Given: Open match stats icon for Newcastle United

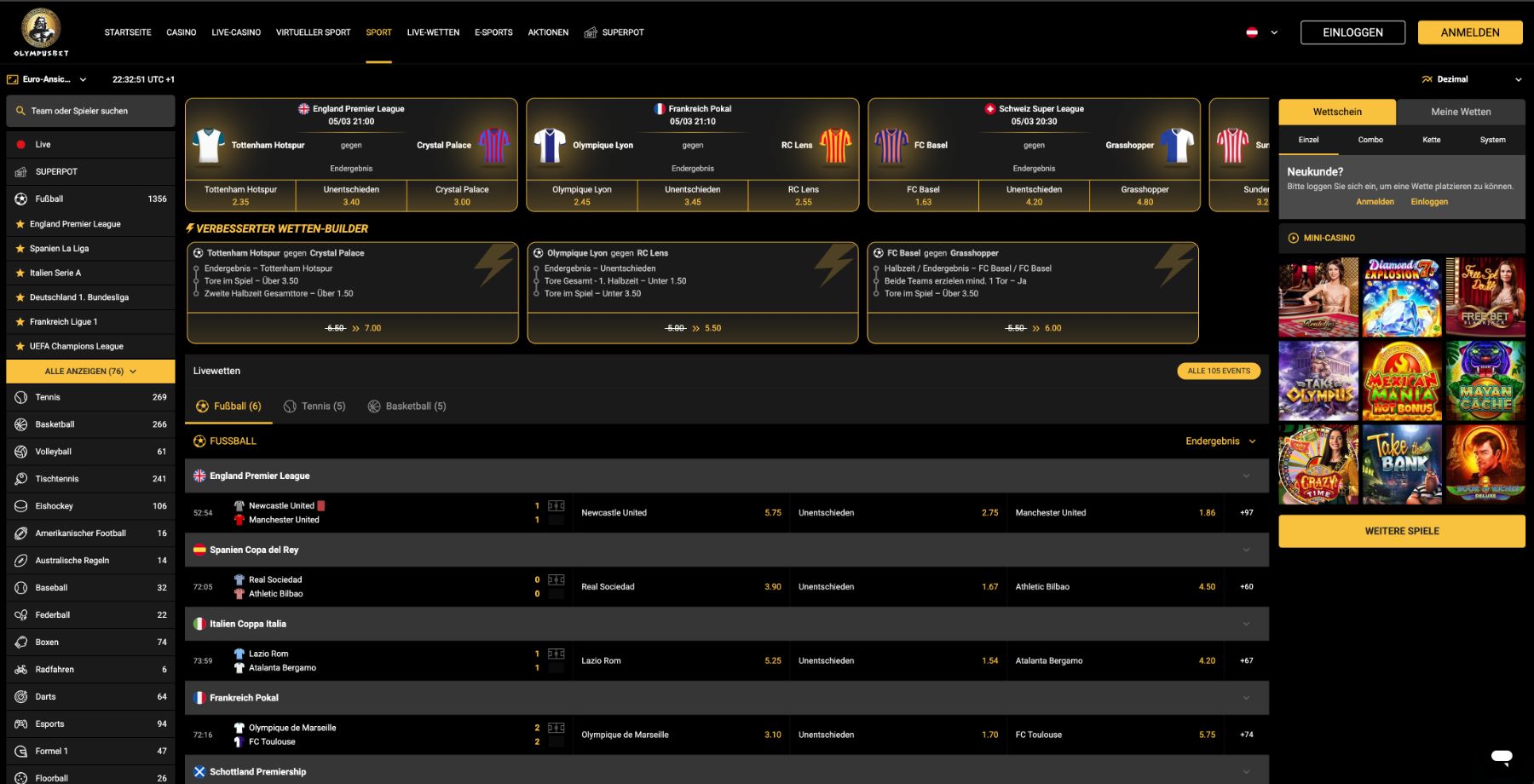Looking at the screenshot, I should (556, 506).
